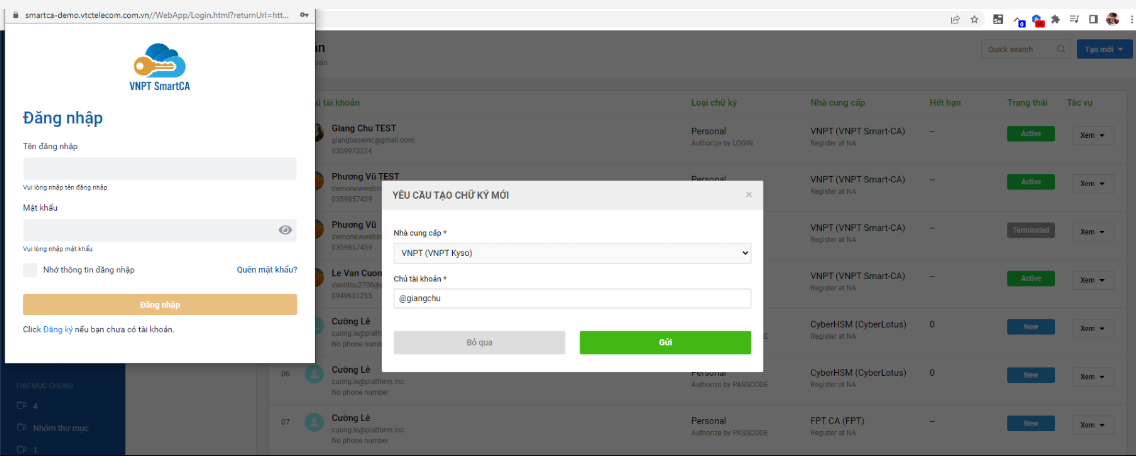The width and height of the screenshot is (1136, 456).
Task: Click the Terminated status badge
Action: 1030,230
